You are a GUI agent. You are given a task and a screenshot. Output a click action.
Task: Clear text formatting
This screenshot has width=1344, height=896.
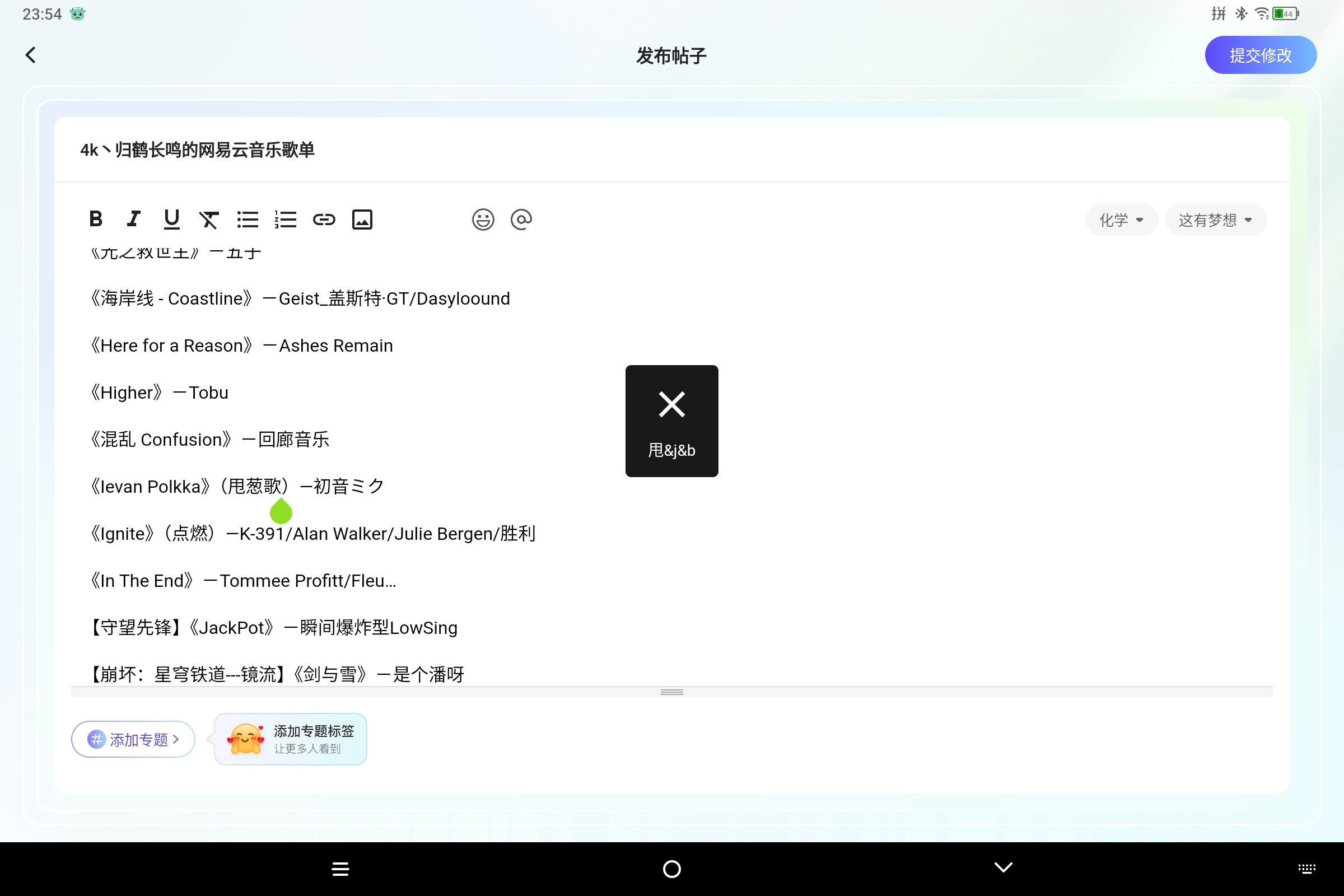coord(209,220)
